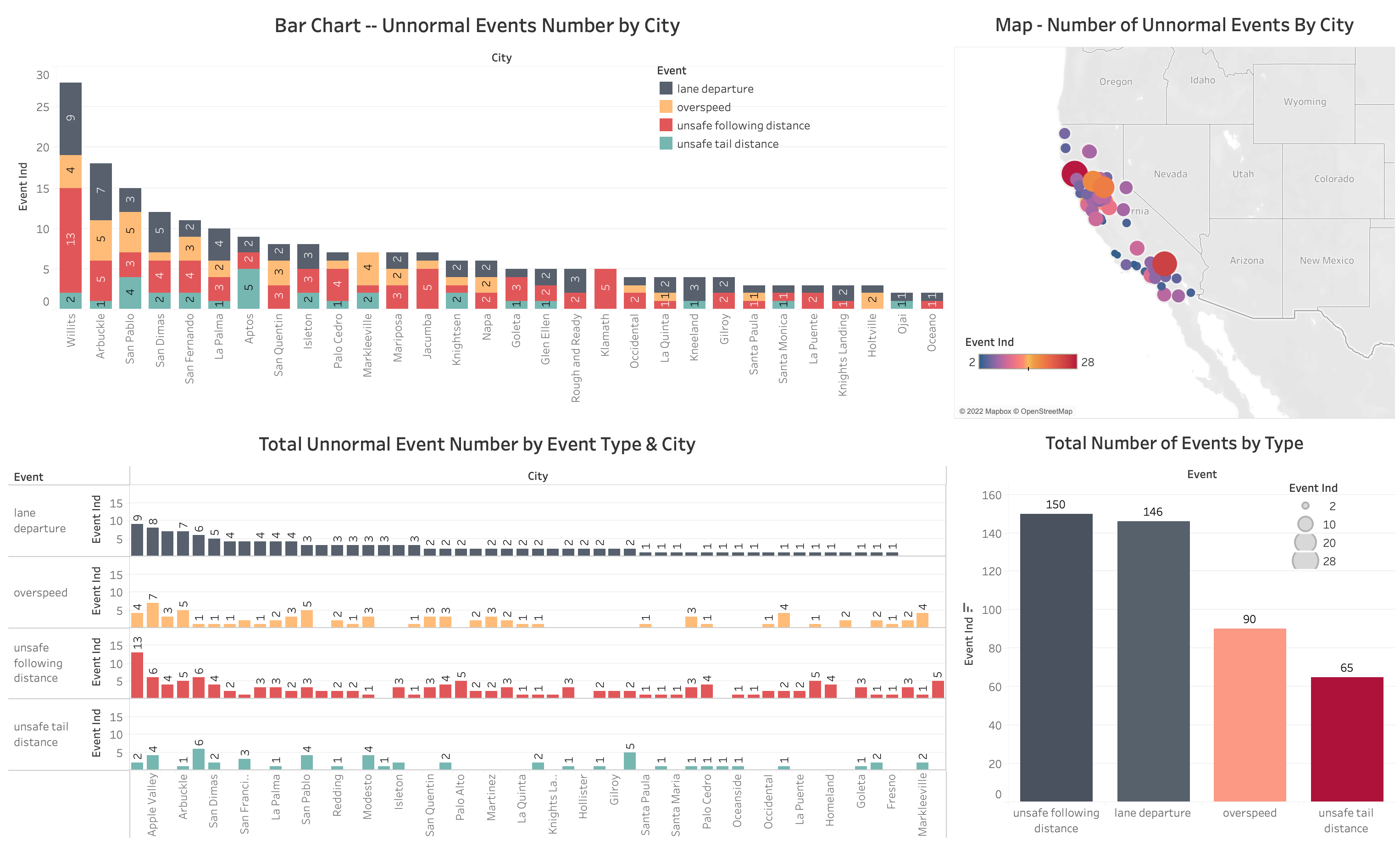This screenshot has width=1400, height=846.
Task: Select the Willits city label on axis
Action: pos(71,330)
